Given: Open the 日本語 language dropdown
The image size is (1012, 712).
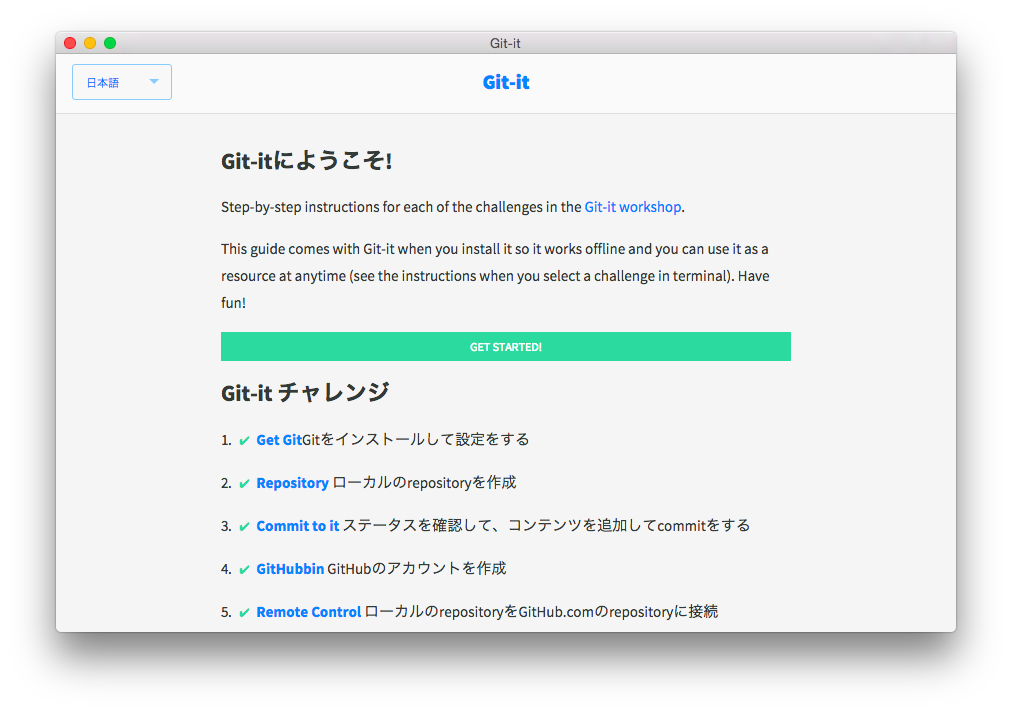Looking at the screenshot, I should point(121,82).
